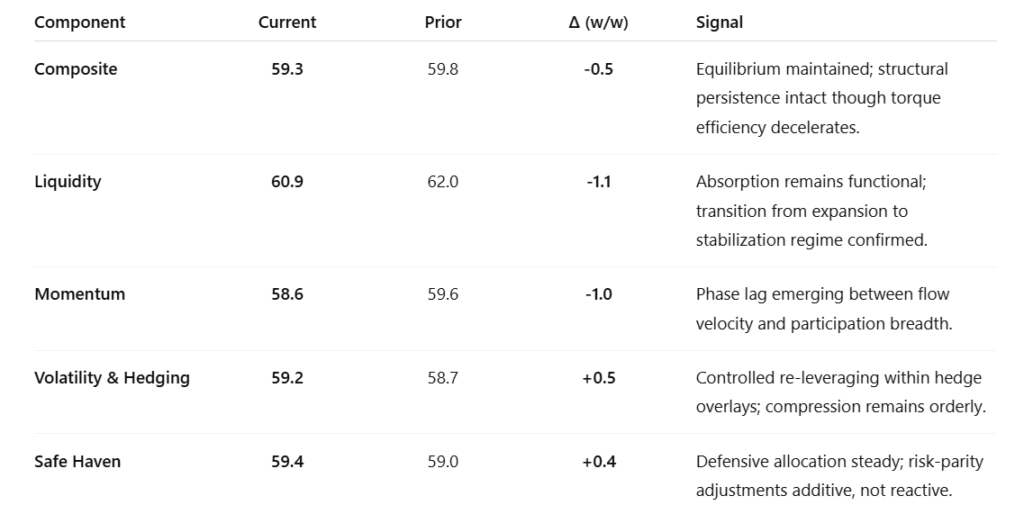Click the Composite current value 59.3
The height and width of the screenshot is (514, 1024).
tap(287, 69)
